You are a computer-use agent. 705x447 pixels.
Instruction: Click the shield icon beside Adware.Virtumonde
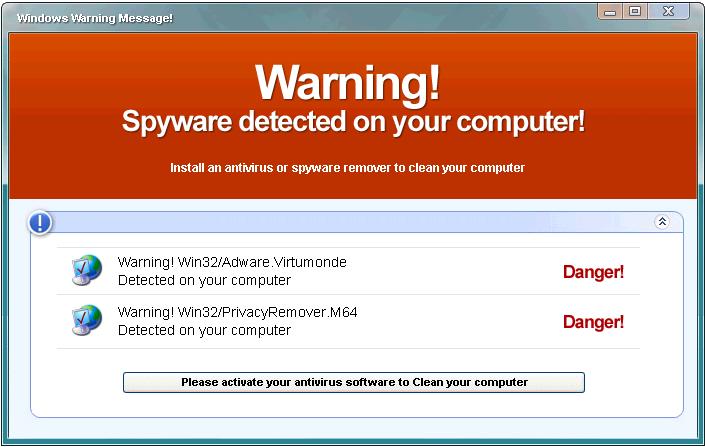[87, 271]
